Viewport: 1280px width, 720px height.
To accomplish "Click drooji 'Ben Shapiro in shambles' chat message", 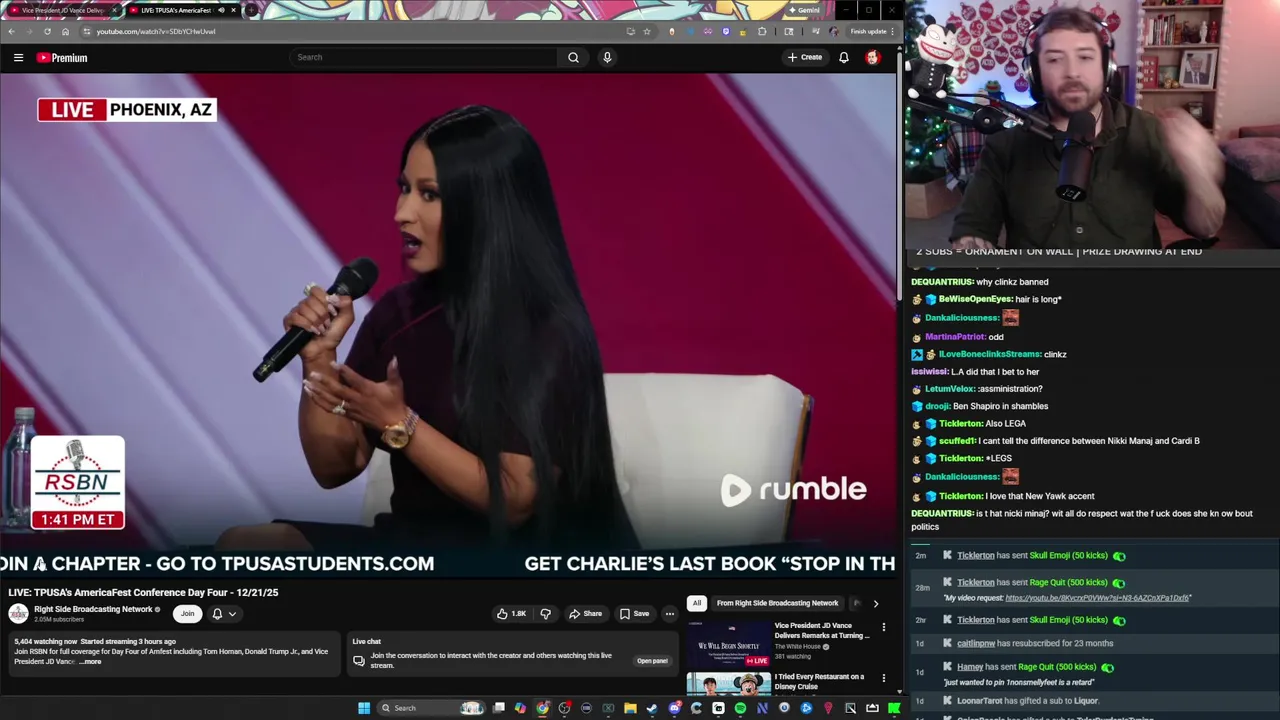I will [x=980, y=406].
